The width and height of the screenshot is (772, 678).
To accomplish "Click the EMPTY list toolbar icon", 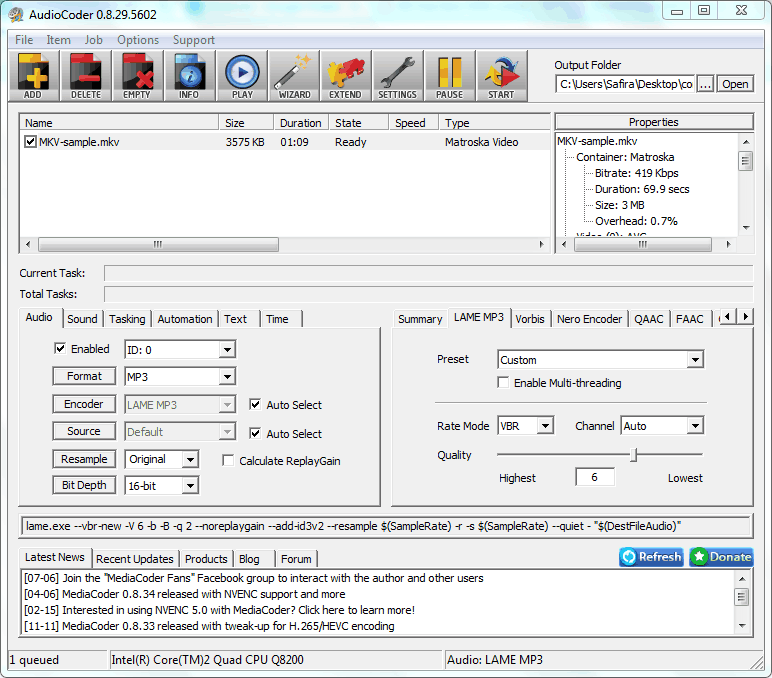I will (x=137, y=76).
